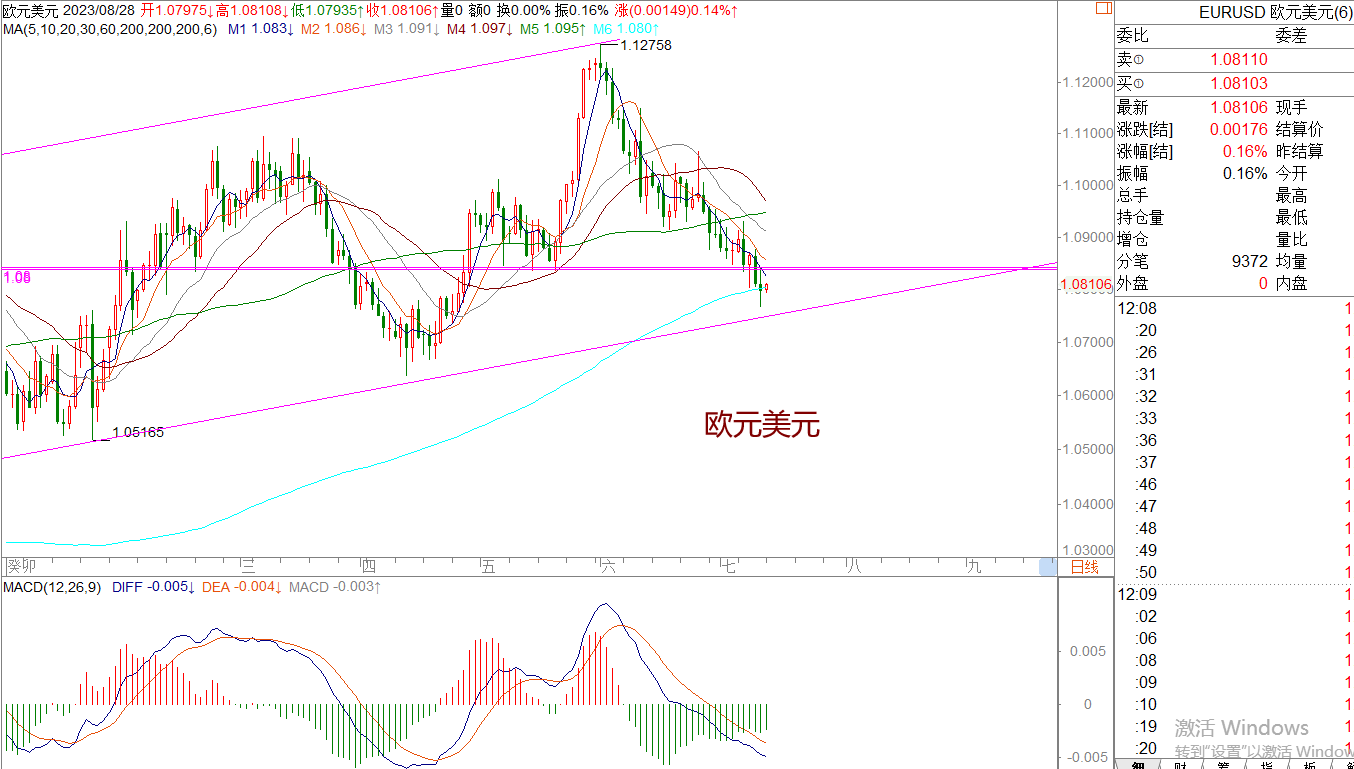Screen dimensions: 1354x769
Task: Click the 12:09 tick row
Action: (1234, 594)
